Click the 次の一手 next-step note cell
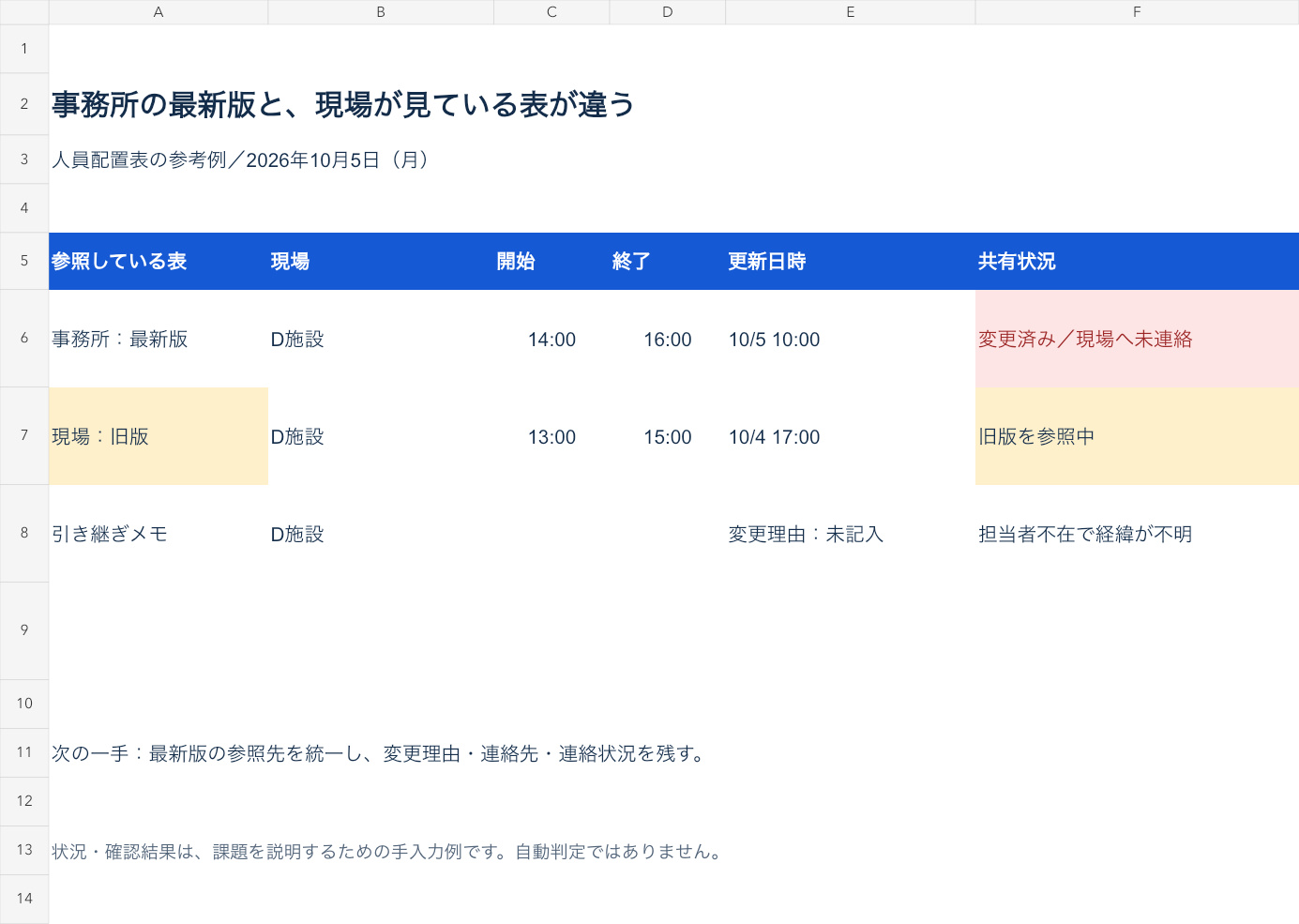The width and height of the screenshot is (1299, 924). point(380,753)
